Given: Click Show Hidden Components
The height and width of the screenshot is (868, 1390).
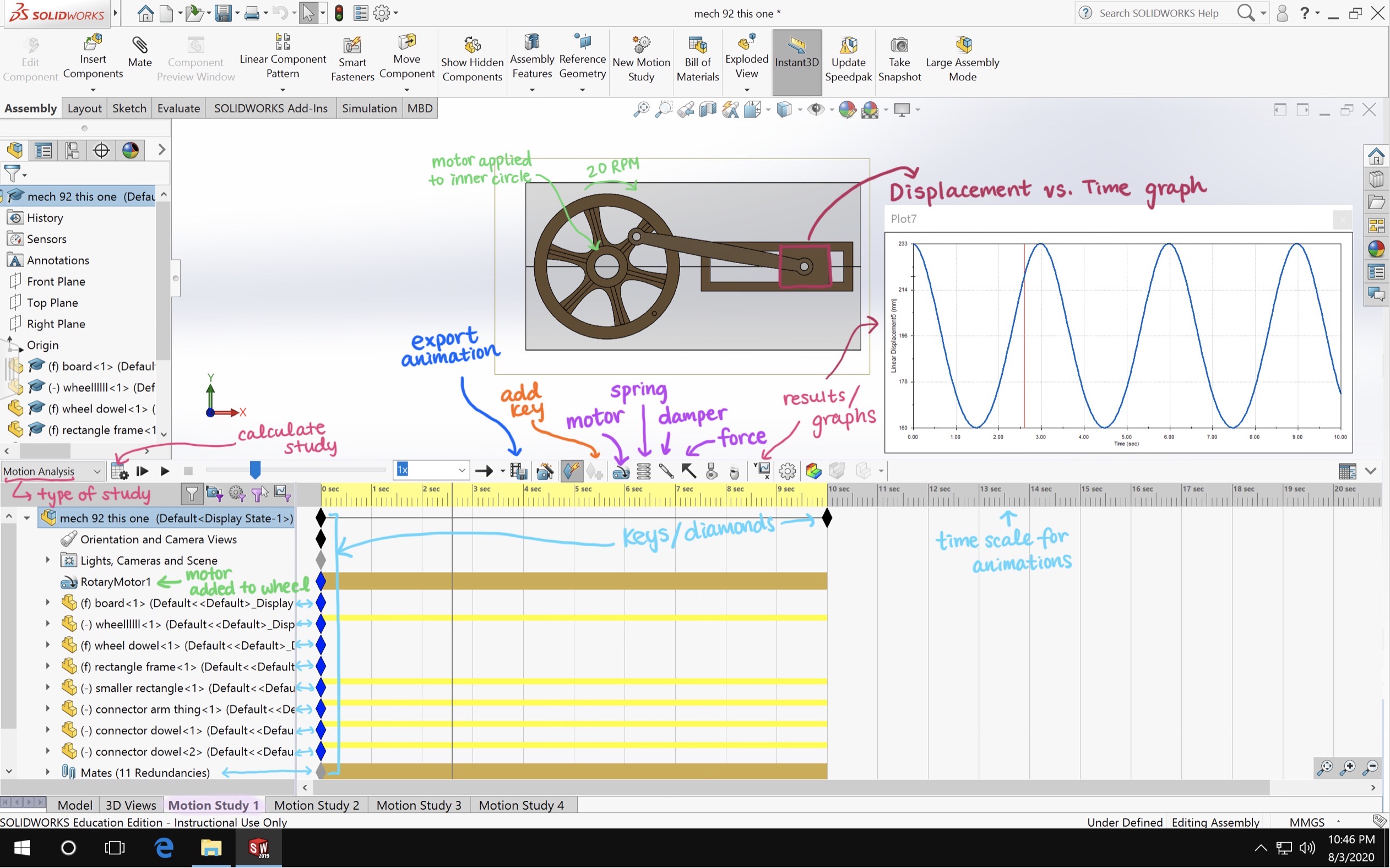Looking at the screenshot, I should click(472, 59).
